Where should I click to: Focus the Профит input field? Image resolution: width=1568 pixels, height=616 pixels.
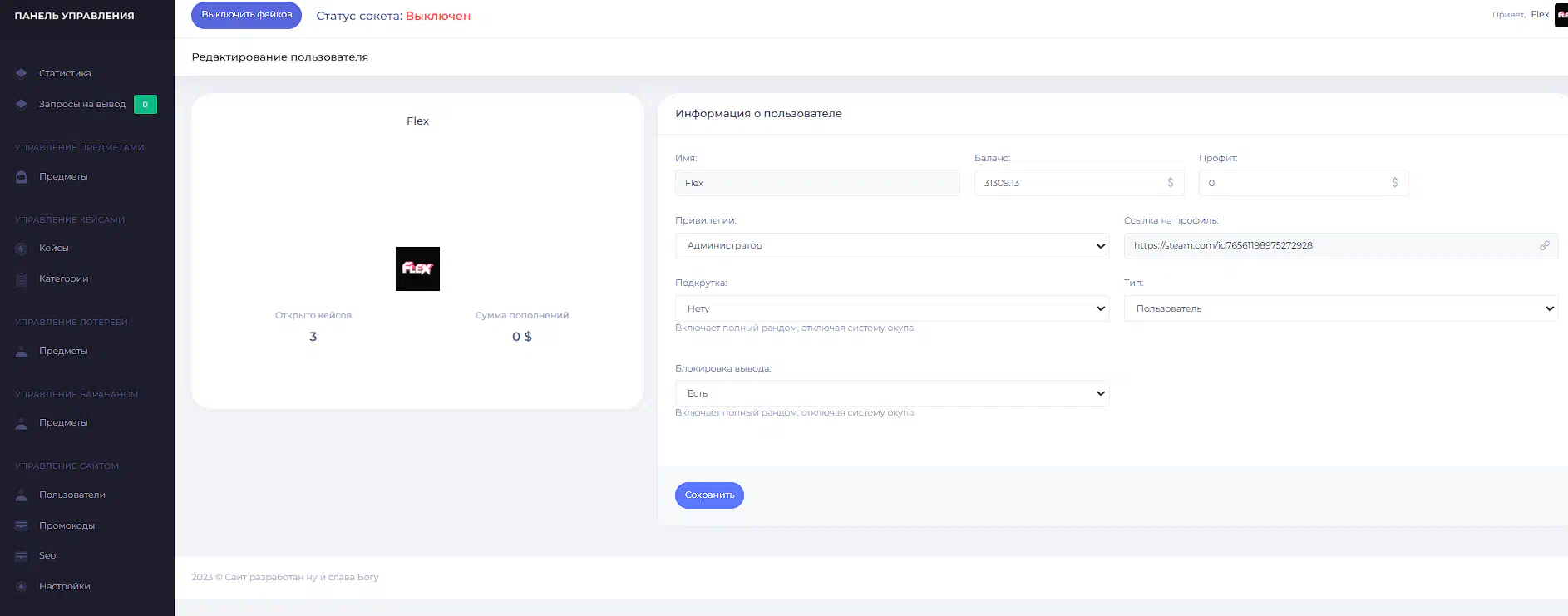pyautogui.click(x=1294, y=183)
